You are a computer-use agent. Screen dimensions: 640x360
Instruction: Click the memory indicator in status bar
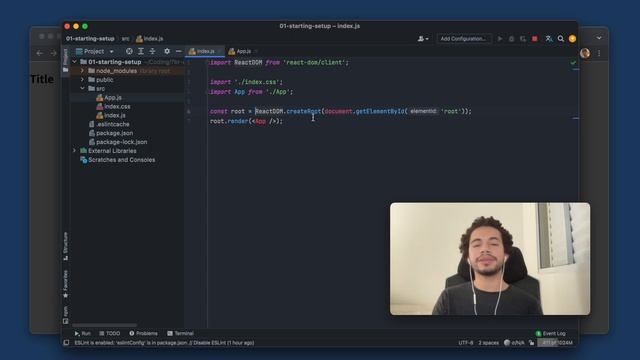558,343
